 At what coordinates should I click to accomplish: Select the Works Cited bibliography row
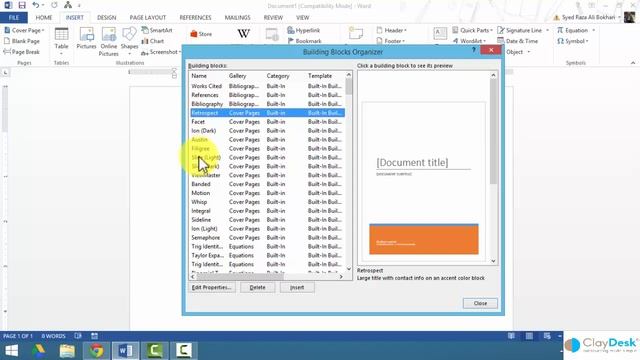point(267,86)
